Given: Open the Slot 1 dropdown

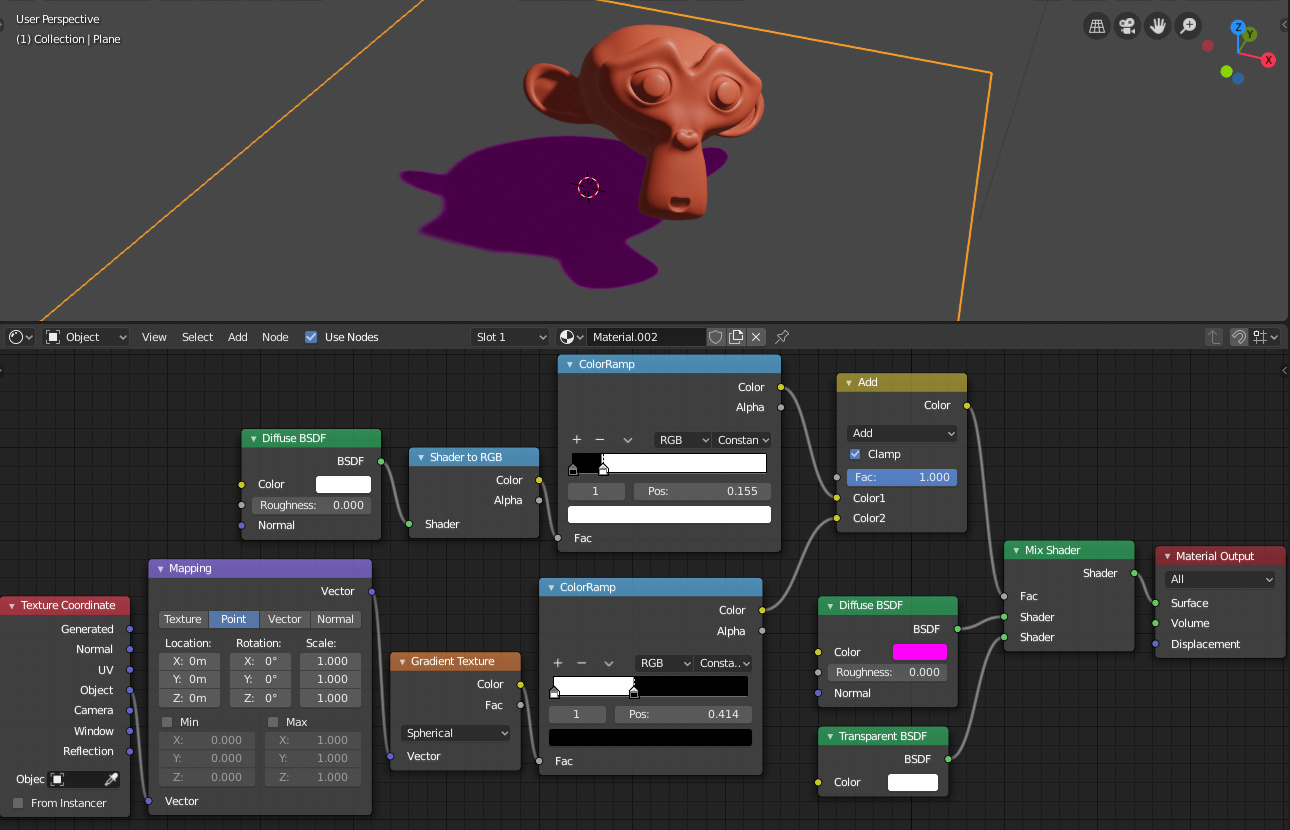Looking at the screenshot, I should tap(510, 337).
